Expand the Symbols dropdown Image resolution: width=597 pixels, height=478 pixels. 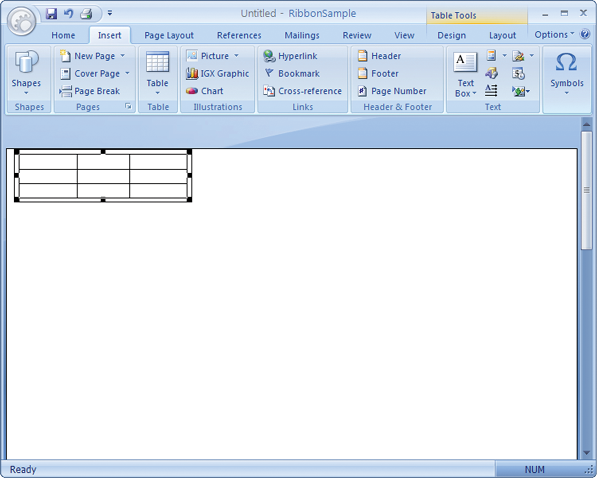click(x=567, y=73)
